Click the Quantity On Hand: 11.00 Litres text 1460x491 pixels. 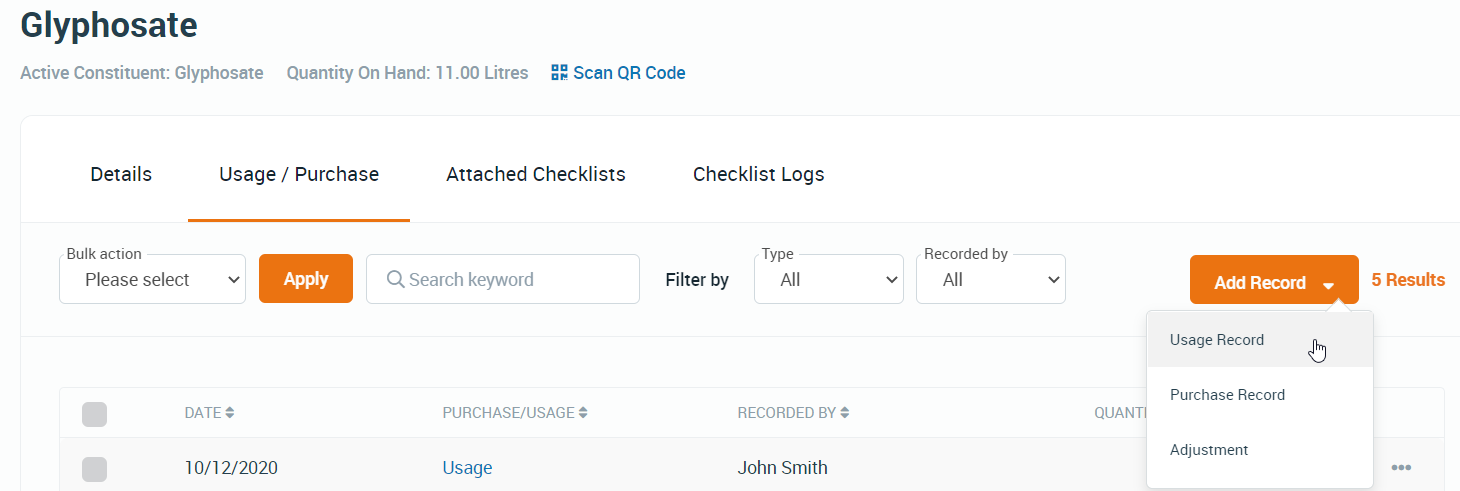(407, 73)
